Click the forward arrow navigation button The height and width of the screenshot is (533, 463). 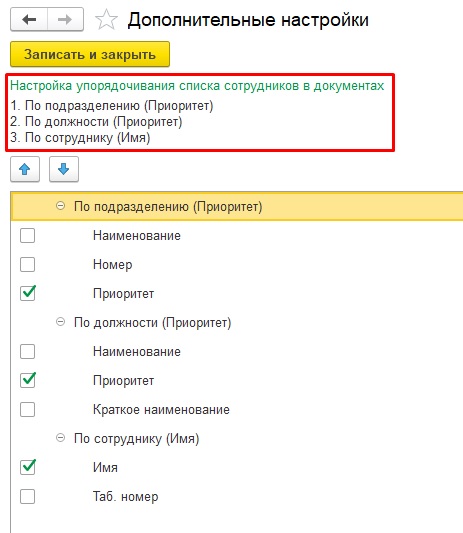[x=65, y=19]
